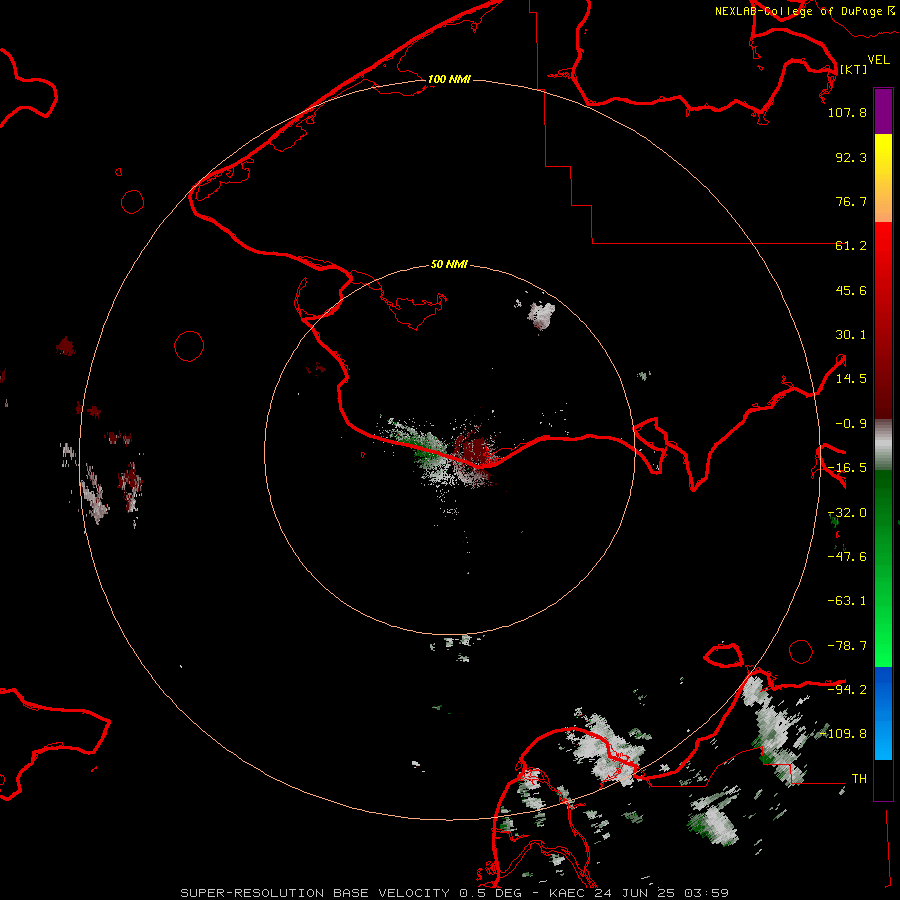Click the Super-Resolution Base Velocity caption

454,893
